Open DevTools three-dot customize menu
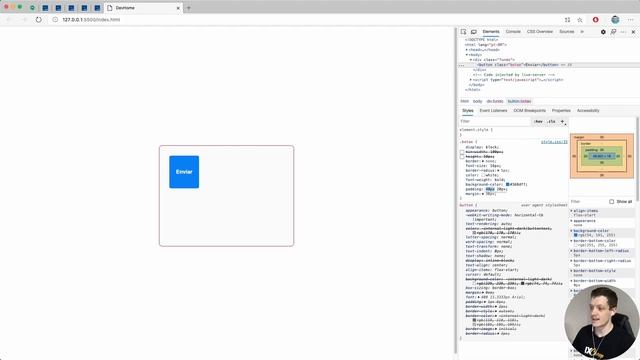This screenshot has width=640, height=360. pyautogui.click(x=623, y=32)
